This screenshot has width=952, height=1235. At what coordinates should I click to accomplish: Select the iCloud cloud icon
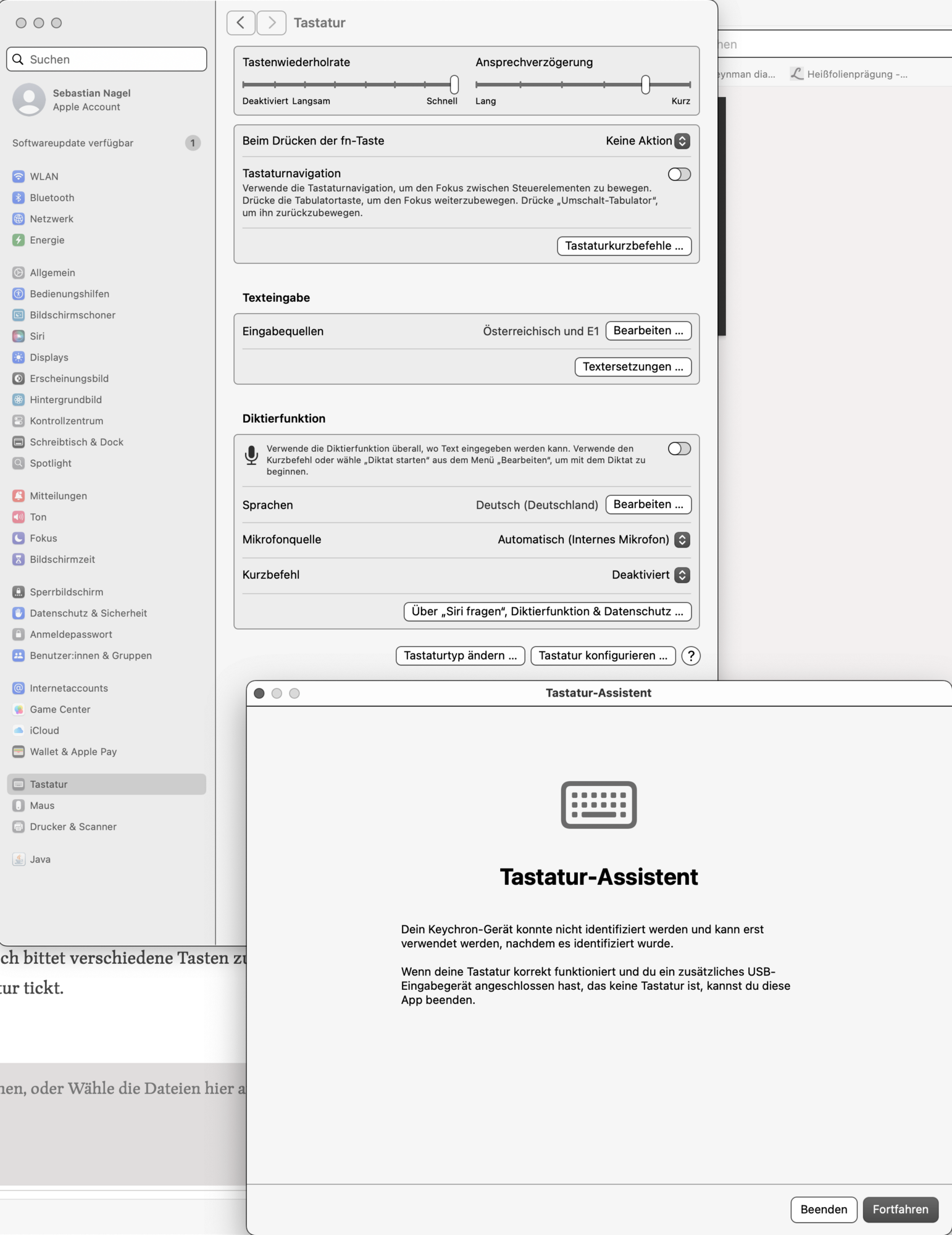(x=19, y=731)
